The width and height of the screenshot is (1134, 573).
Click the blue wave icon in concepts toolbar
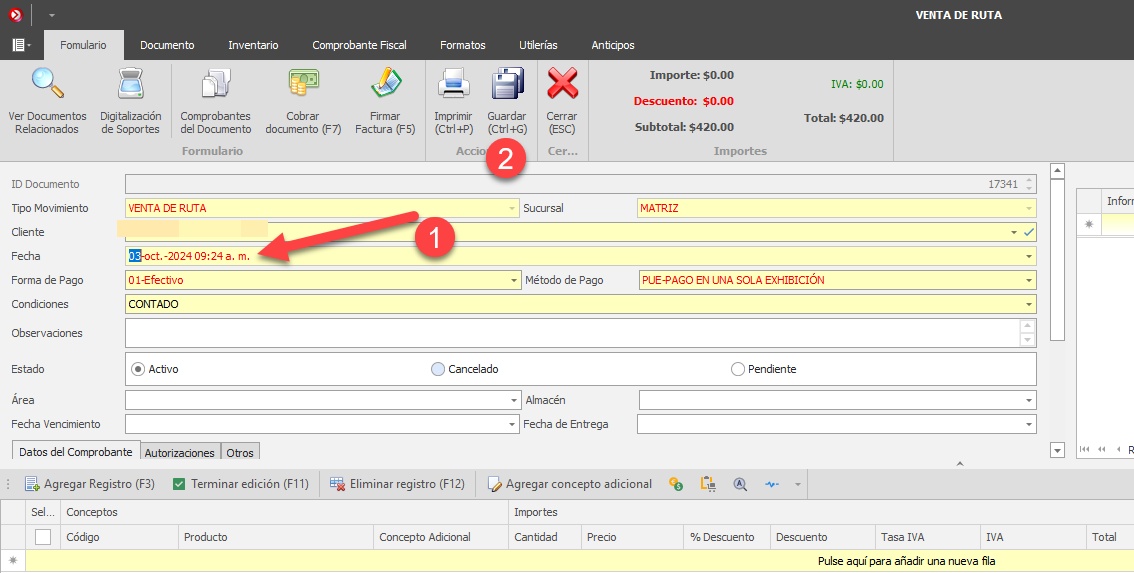tap(772, 484)
